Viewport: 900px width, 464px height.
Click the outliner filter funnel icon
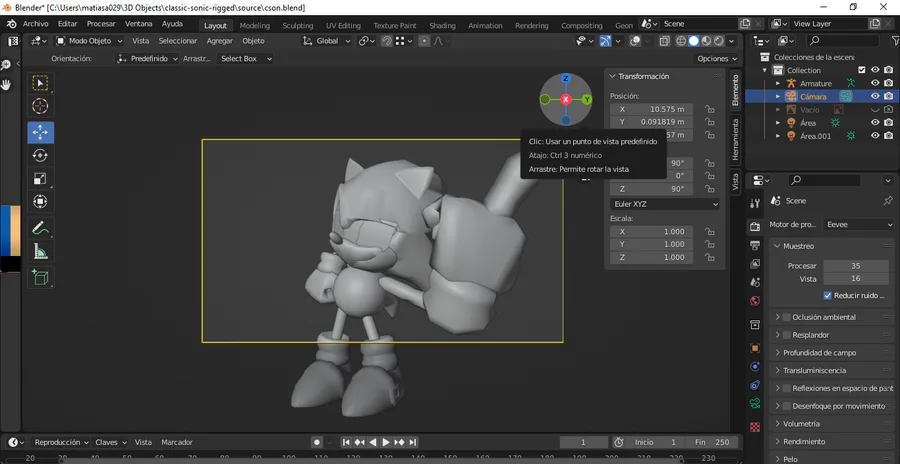pos(895,41)
